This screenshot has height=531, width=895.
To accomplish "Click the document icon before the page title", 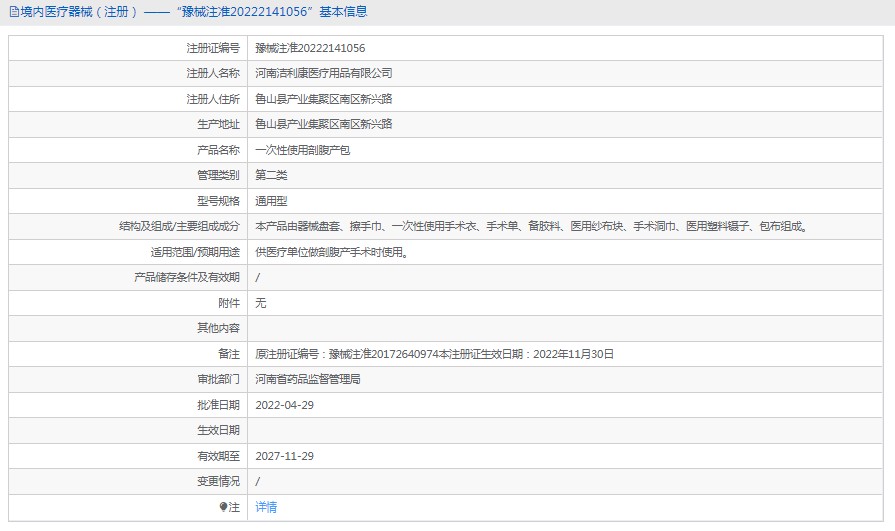I will [14, 12].
